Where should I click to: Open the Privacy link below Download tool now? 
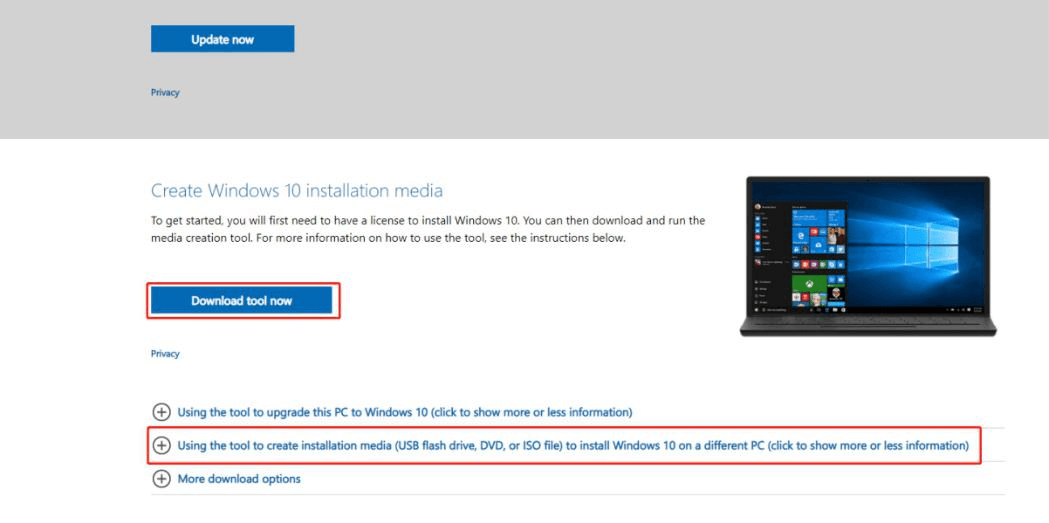point(165,354)
